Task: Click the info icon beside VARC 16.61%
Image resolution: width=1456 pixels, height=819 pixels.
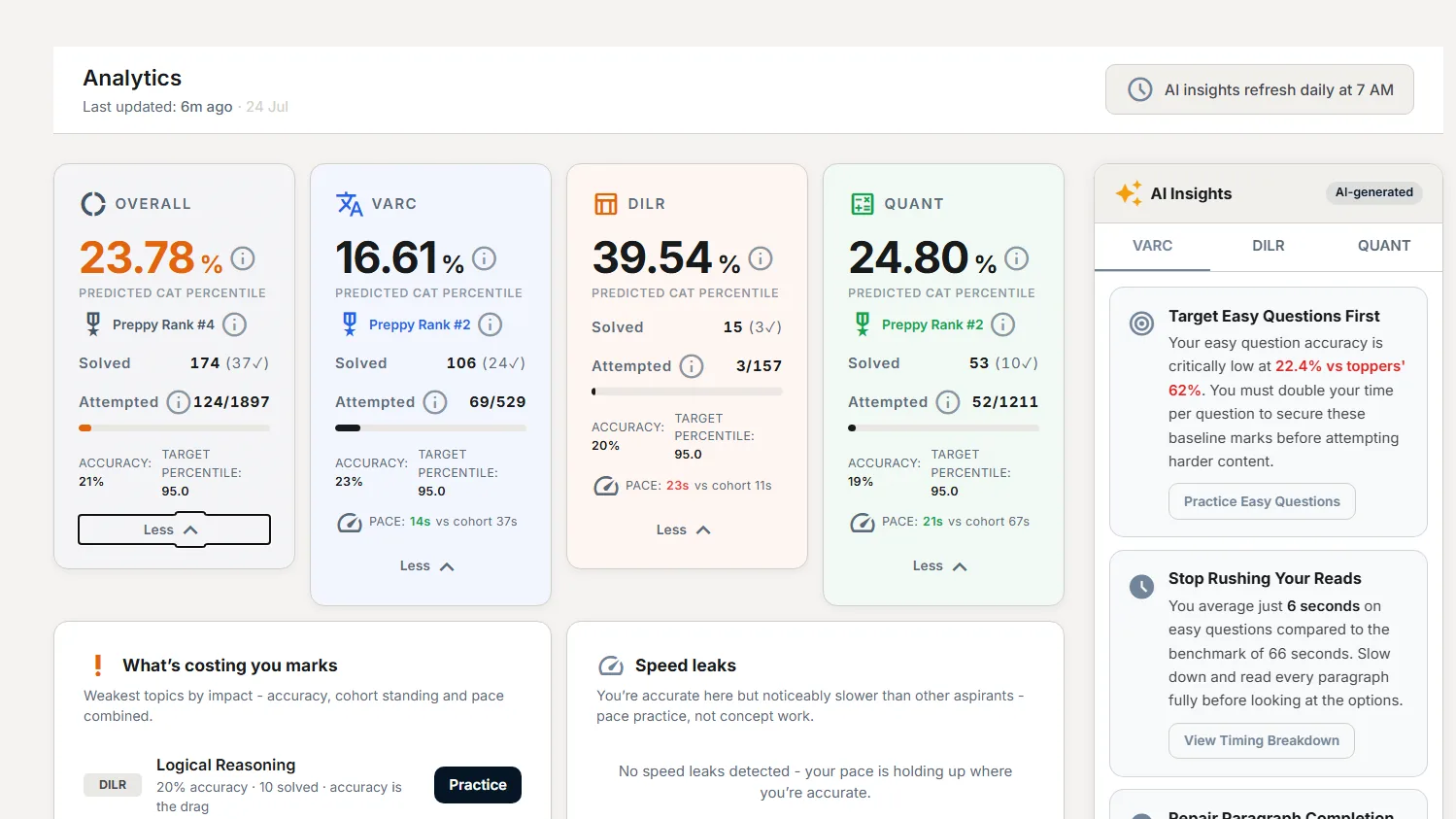Action: tap(484, 258)
